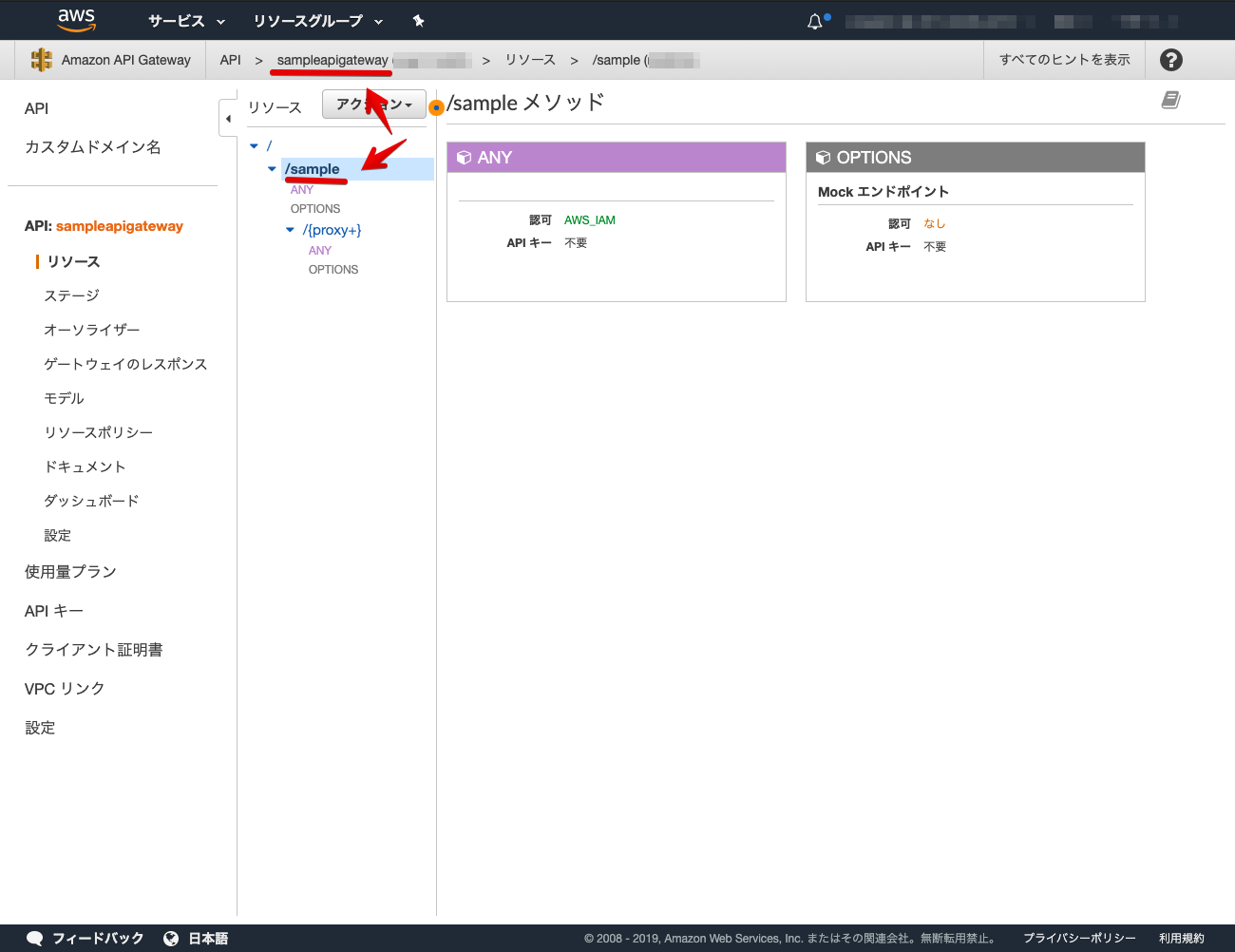The height and width of the screenshot is (952, 1235).
Task: Open クライアント証明書 in the sidebar
Action: click(93, 650)
